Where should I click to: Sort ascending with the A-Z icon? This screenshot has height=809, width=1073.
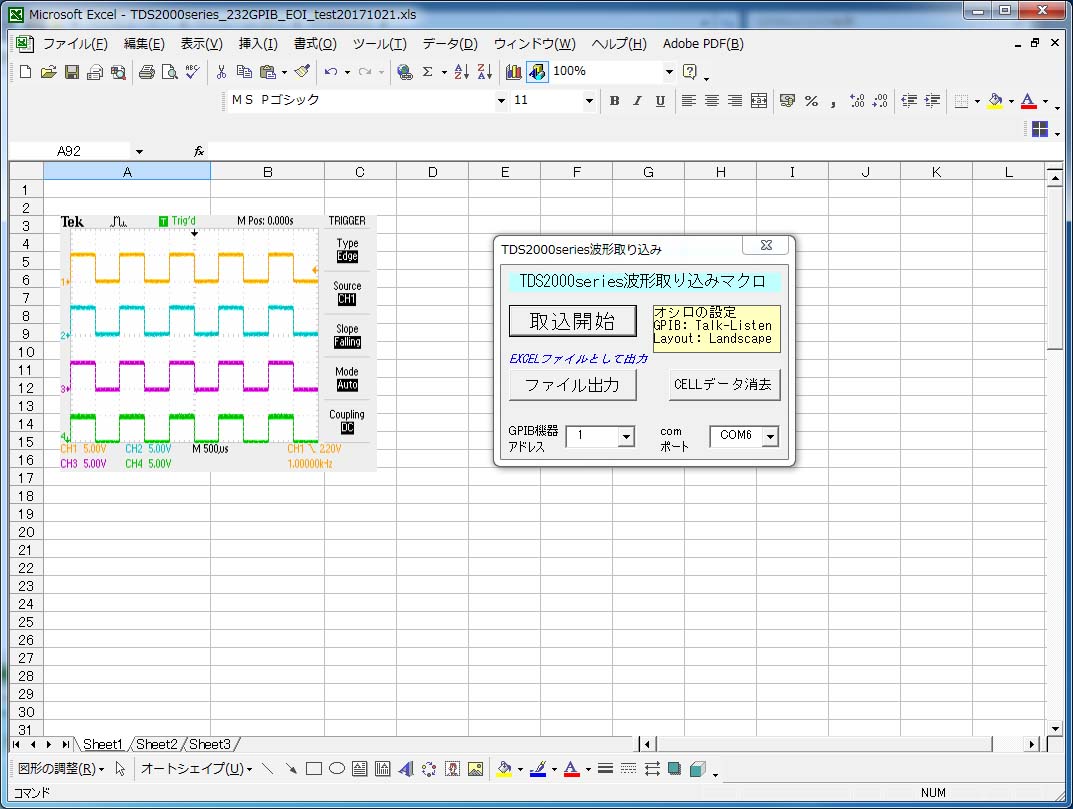pyautogui.click(x=461, y=72)
